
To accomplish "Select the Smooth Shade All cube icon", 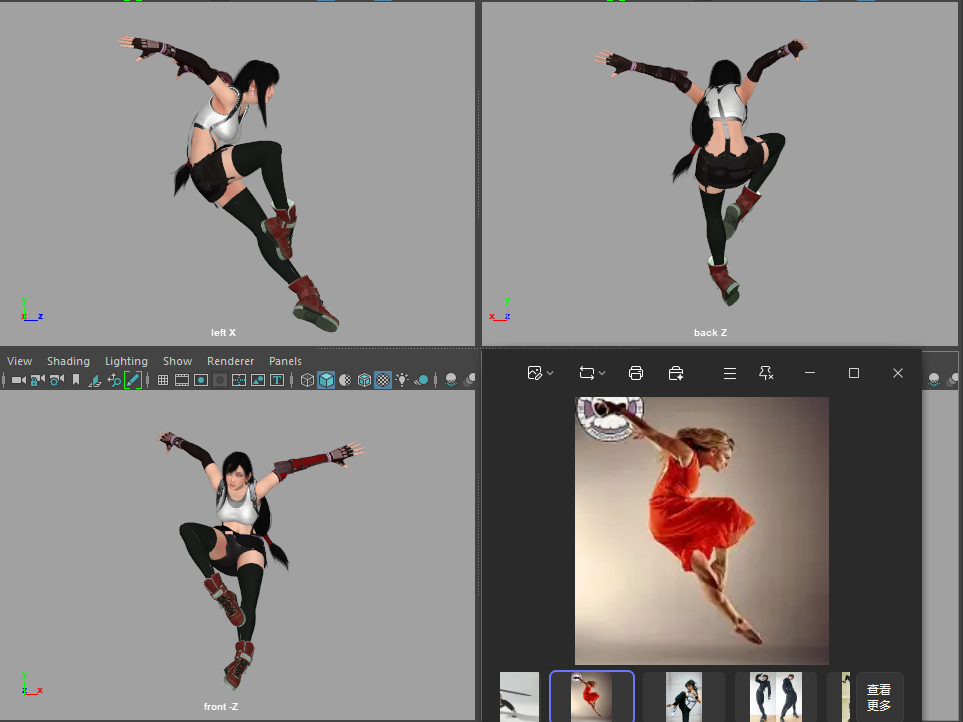I will point(326,380).
